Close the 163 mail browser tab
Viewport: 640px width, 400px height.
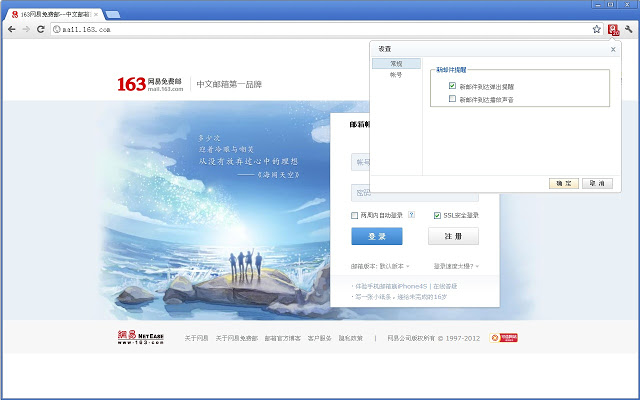click(96, 14)
